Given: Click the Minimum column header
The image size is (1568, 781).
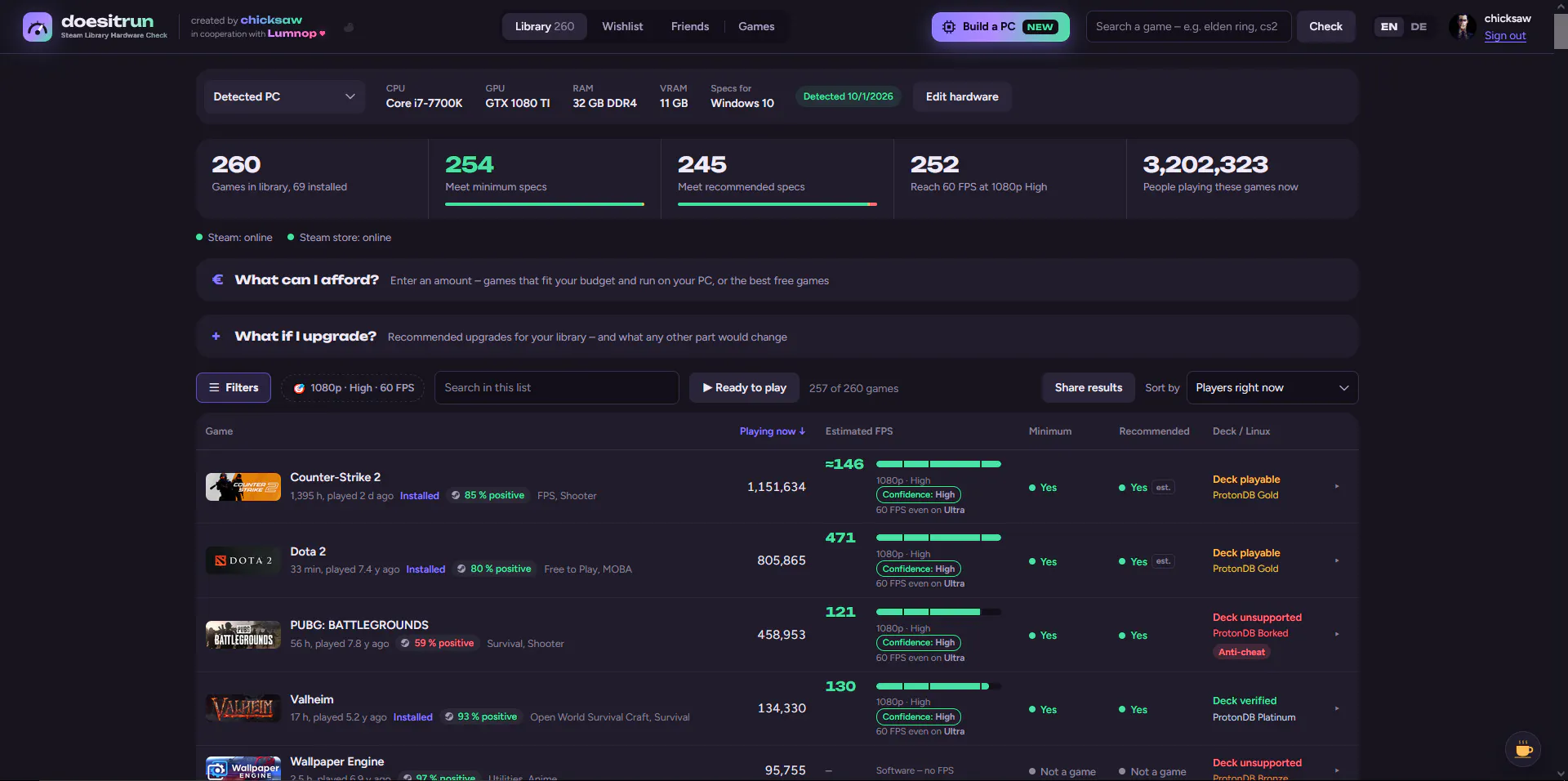Looking at the screenshot, I should point(1049,431).
